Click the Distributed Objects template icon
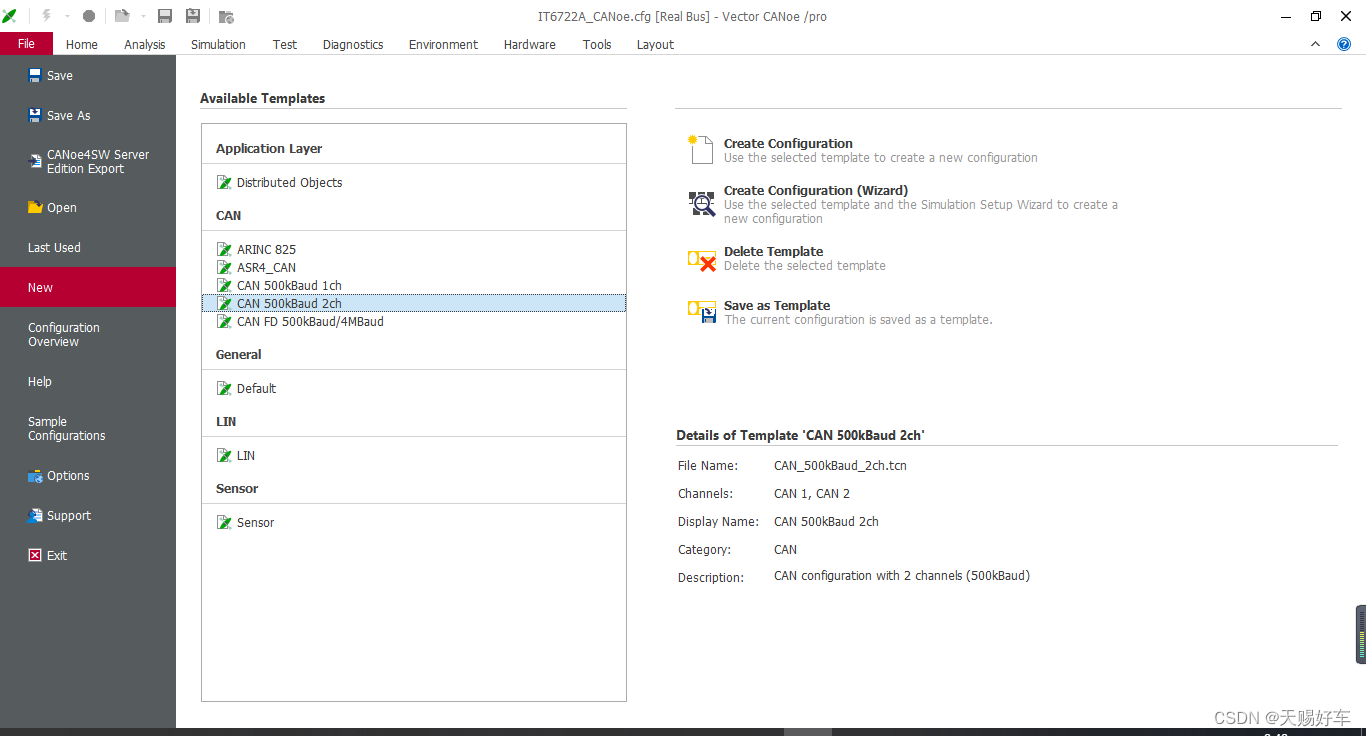 [225, 182]
